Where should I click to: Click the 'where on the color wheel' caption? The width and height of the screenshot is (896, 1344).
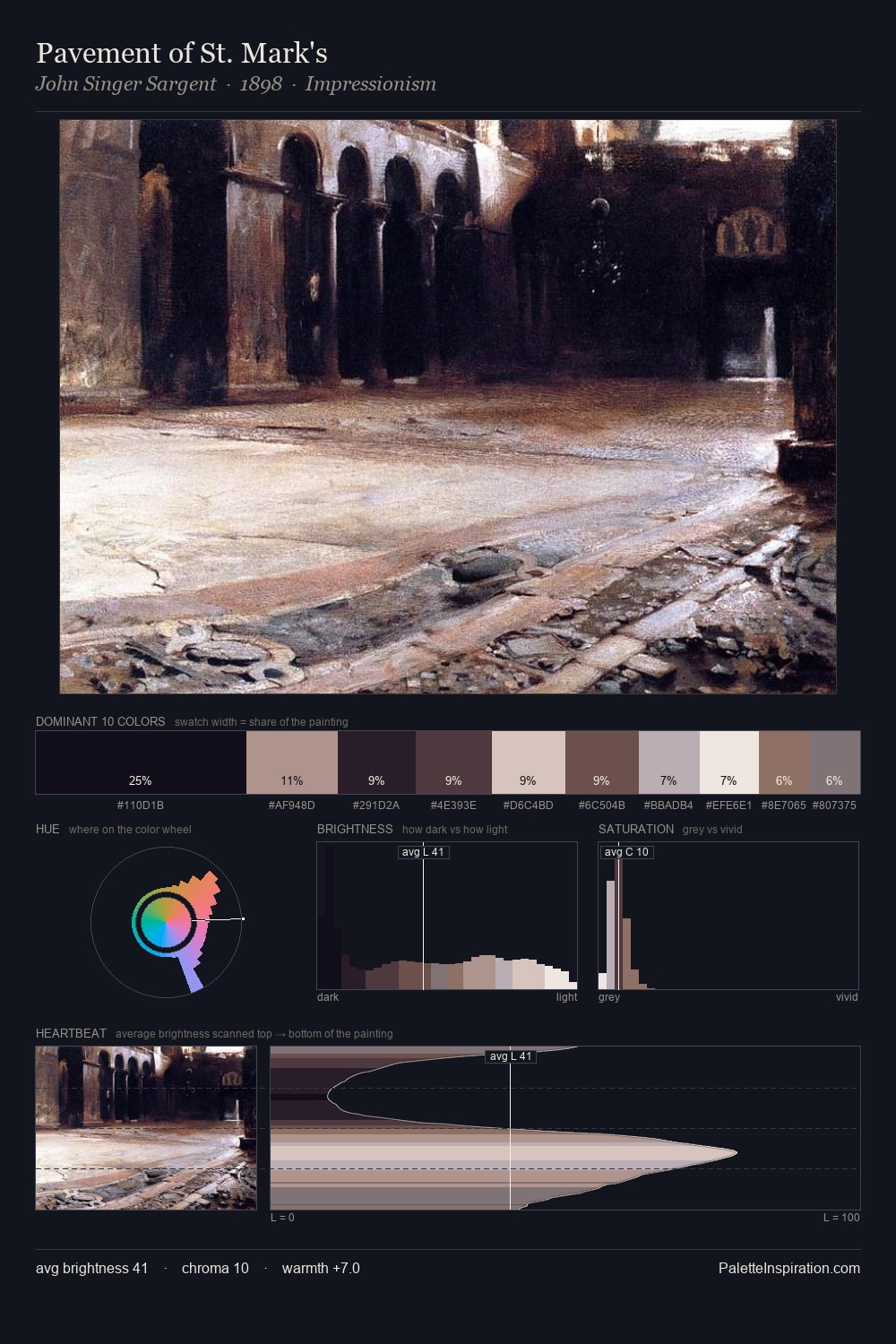pyautogui.click(x=130, y=830)
